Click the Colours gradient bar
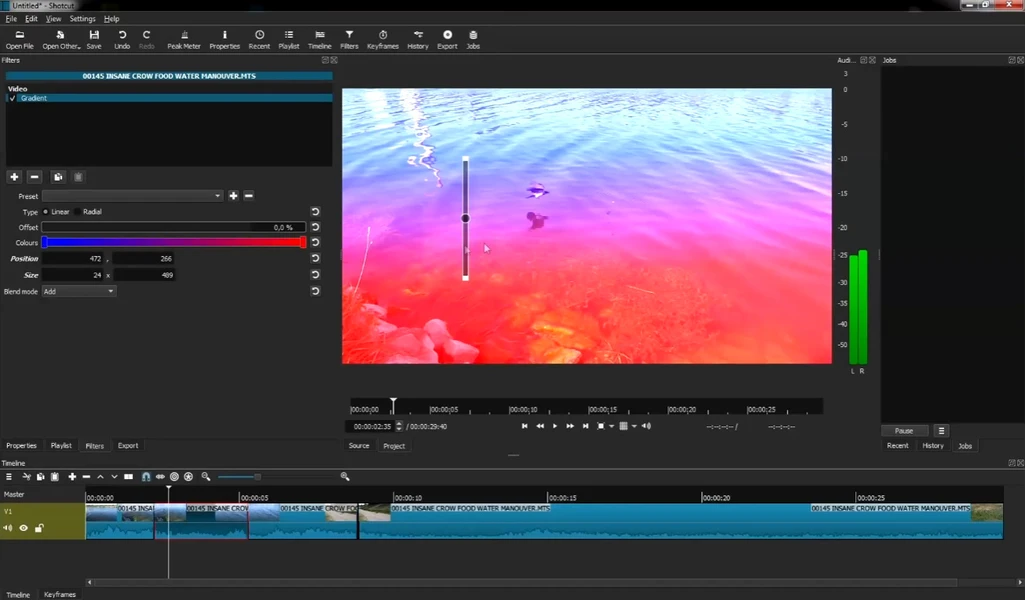 coord(173,243)
